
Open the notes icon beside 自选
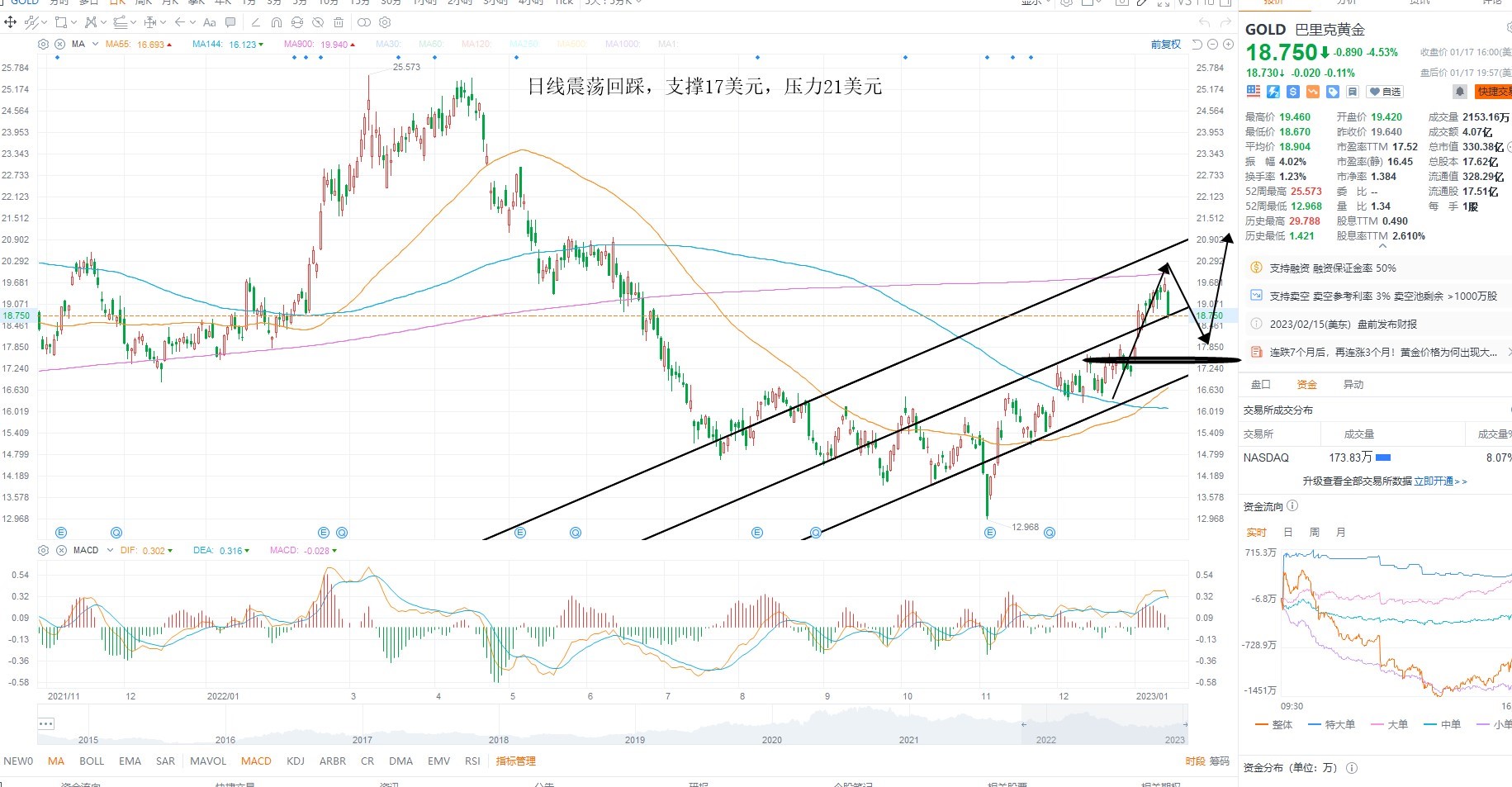(1353, 92)
